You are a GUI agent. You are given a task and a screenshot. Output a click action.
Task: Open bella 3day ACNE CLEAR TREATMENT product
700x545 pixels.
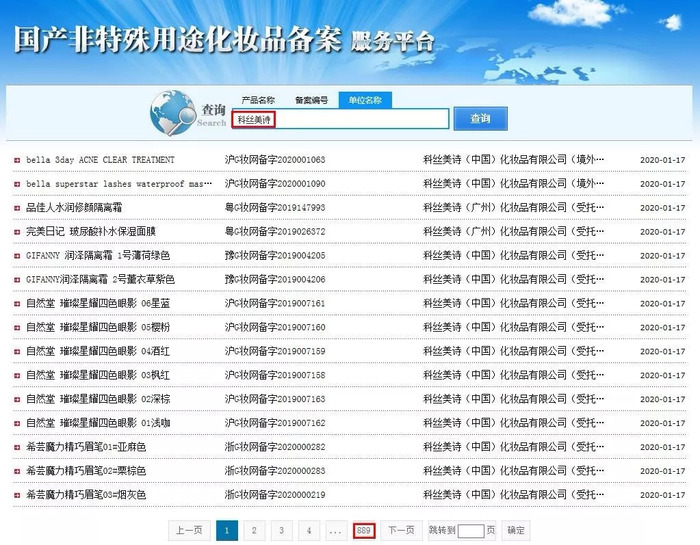coord(100,160)
